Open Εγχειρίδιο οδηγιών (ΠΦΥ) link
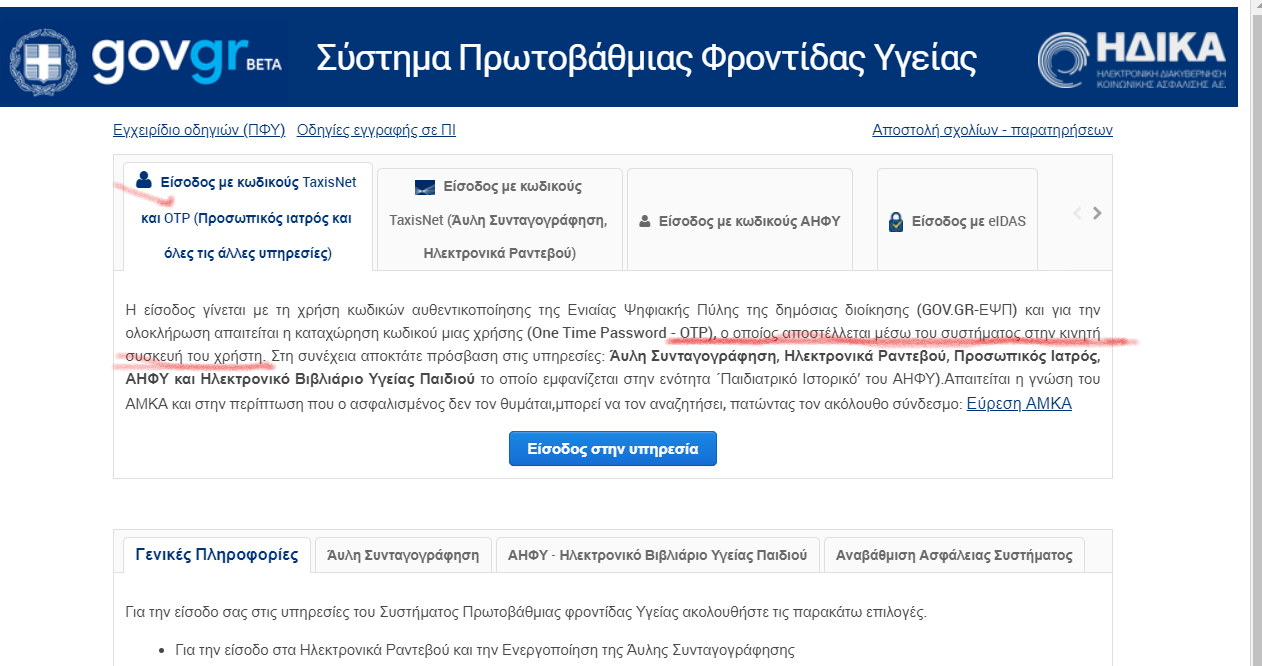1262x666 pixels. pos(199,130)
